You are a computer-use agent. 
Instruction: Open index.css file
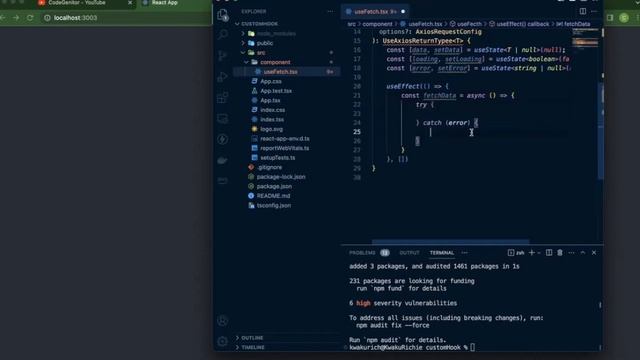pos(273,110)
